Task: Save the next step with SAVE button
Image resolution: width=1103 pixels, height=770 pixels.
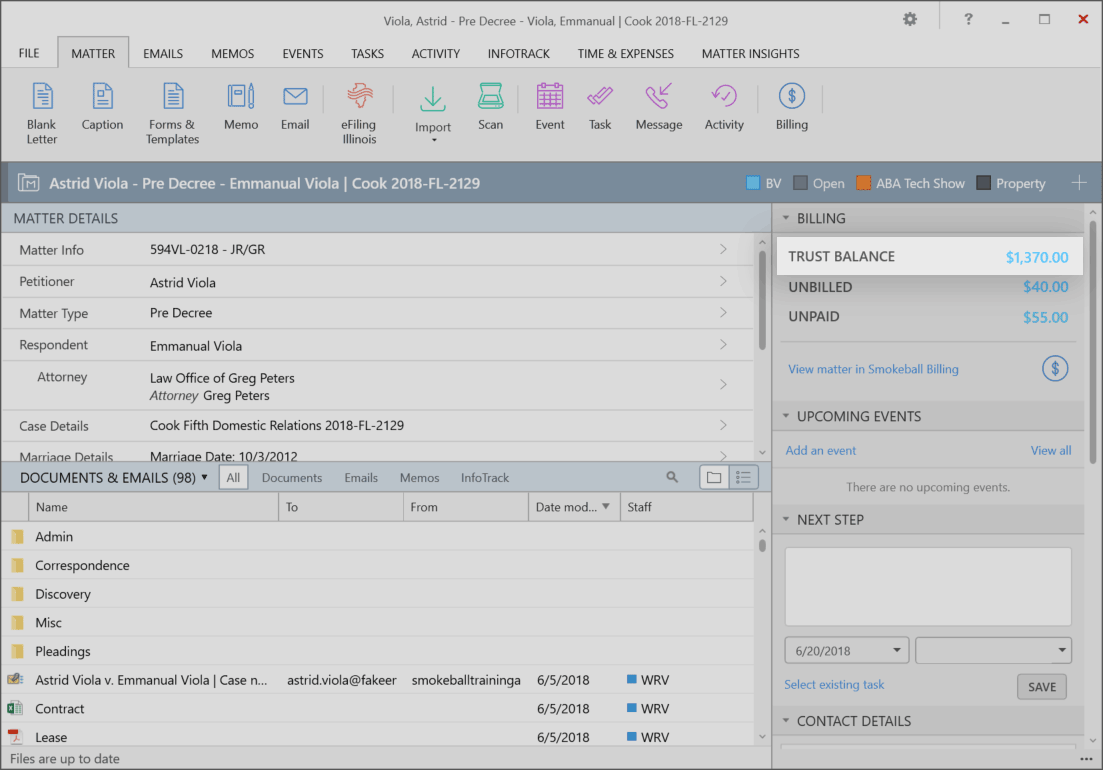Action: point(1041,687)
